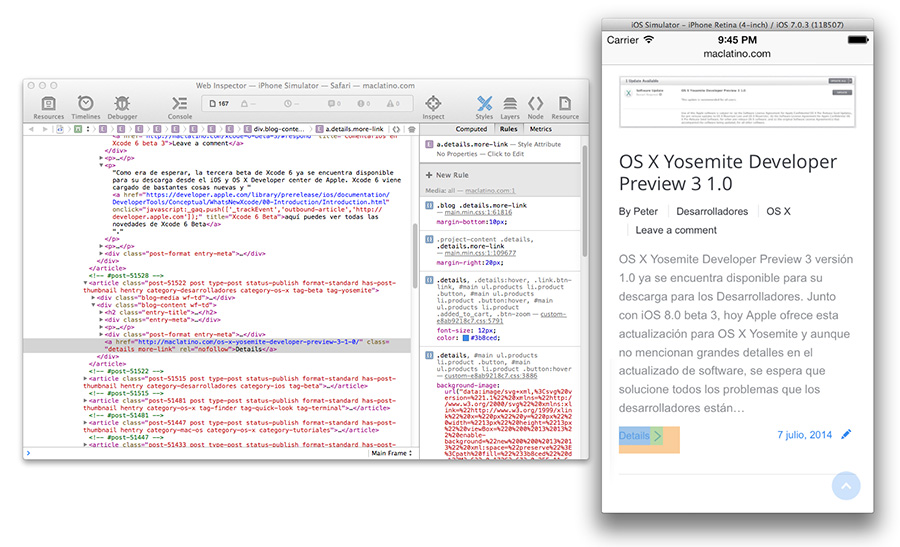Select the highlighted a href Details DOM row
Image resolution: width=900 pixels, height=547 pixels.
pos(217,346)
